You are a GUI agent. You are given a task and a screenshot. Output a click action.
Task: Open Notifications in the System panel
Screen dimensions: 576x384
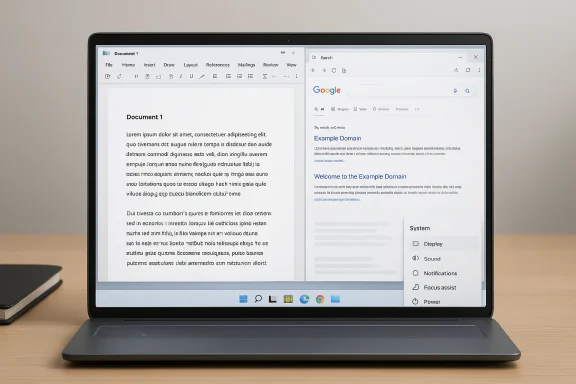[443, 273]
